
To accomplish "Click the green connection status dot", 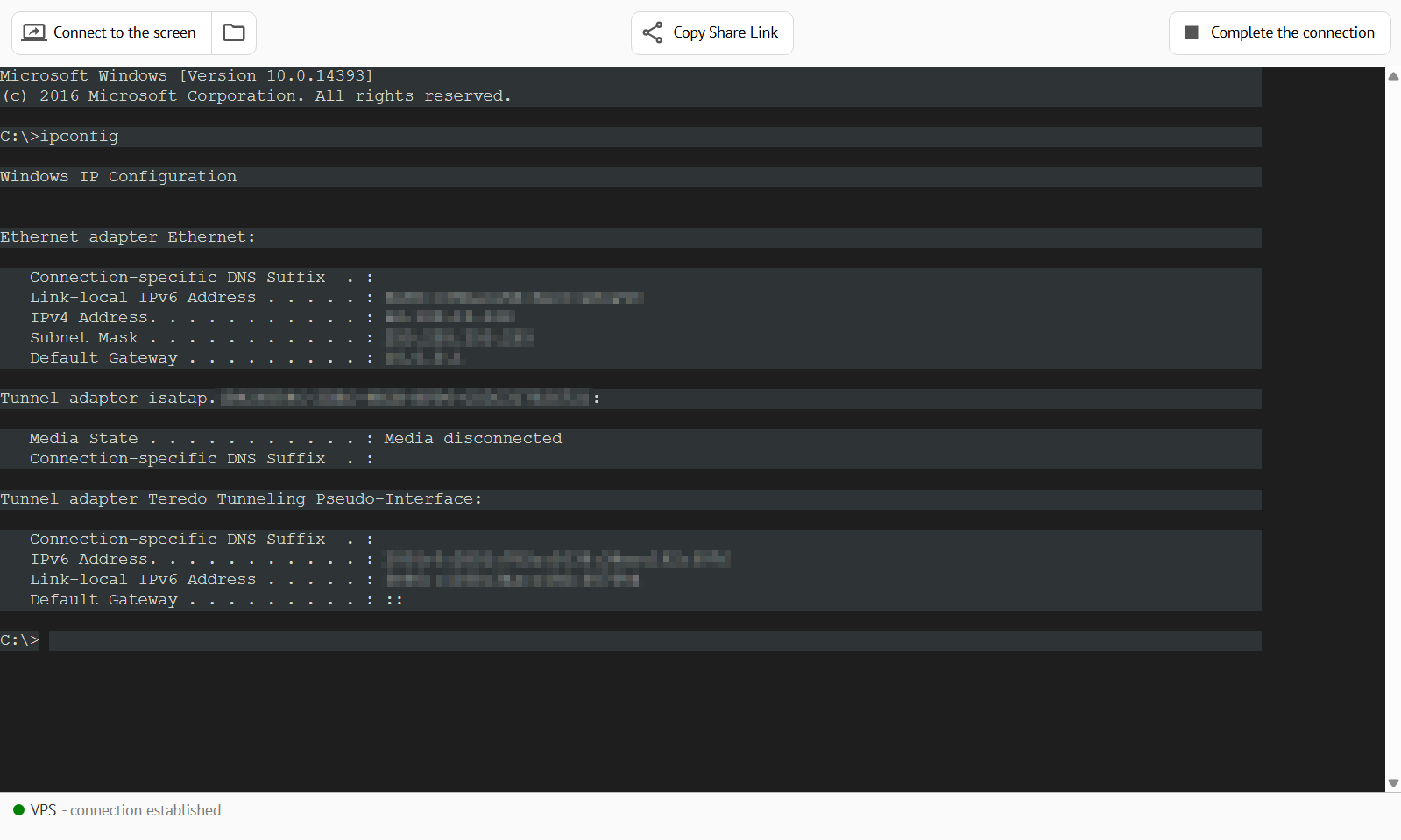I will 18,810.
